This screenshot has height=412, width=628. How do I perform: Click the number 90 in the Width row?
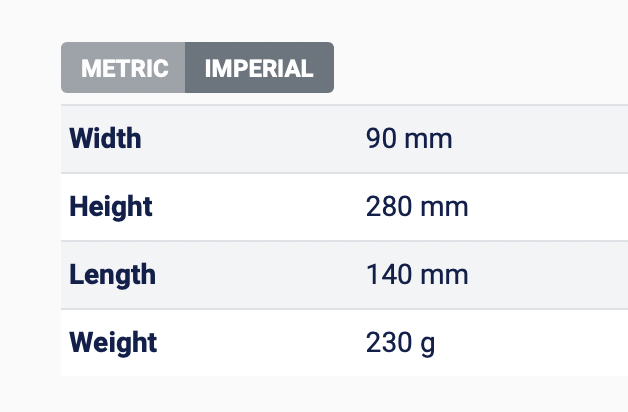(x=381, y=139)
